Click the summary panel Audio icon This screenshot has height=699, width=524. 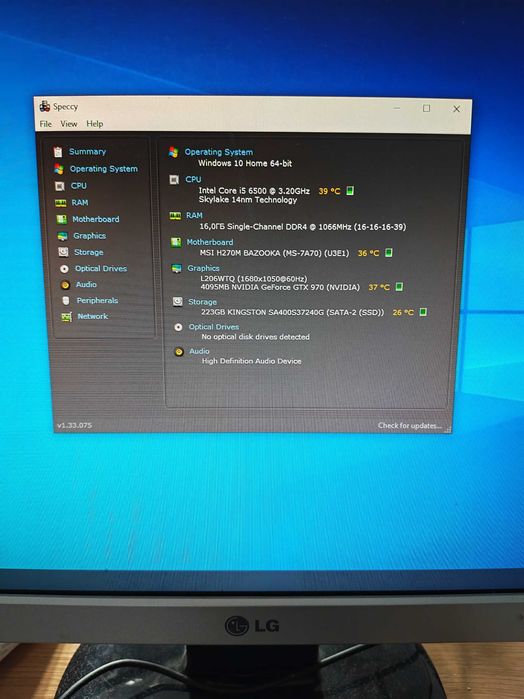[x=179, y=352]
